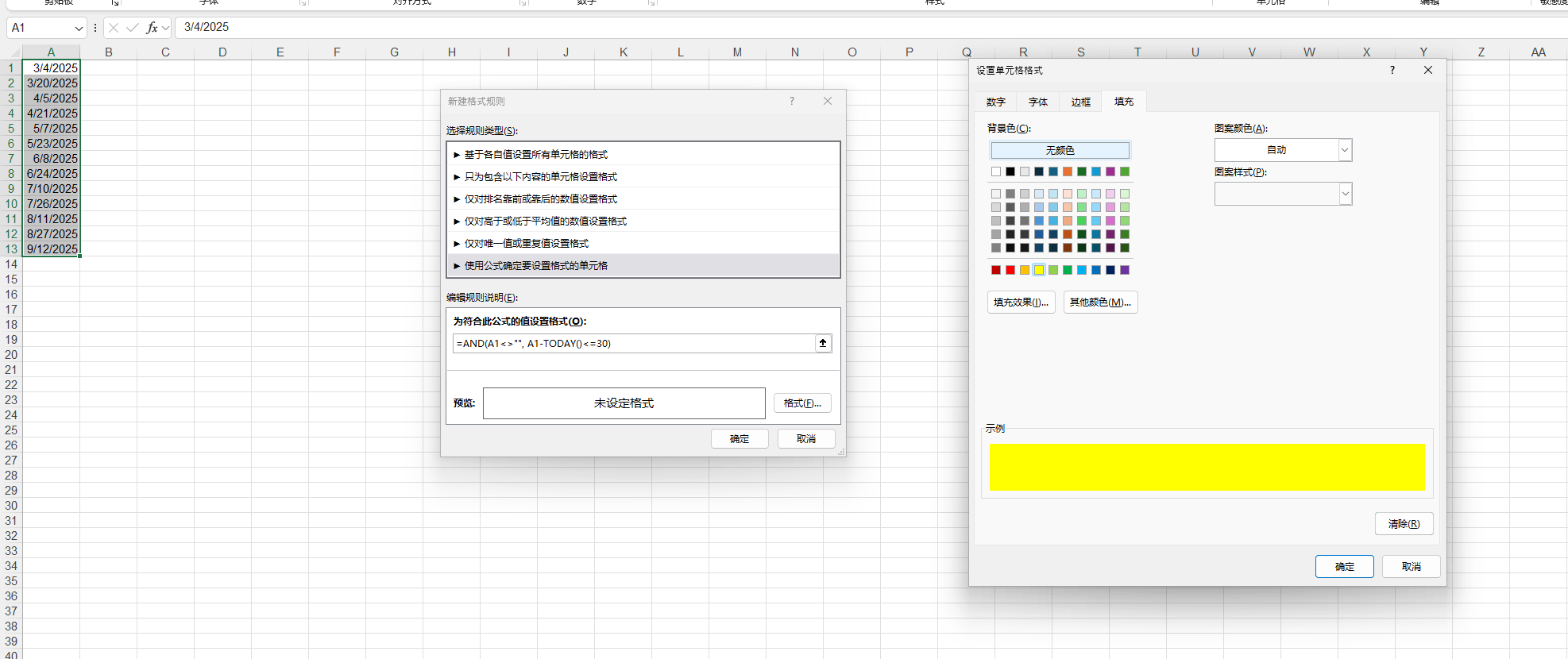
Task: Click the 格式(F)... button
Action: tap(802, 403)
